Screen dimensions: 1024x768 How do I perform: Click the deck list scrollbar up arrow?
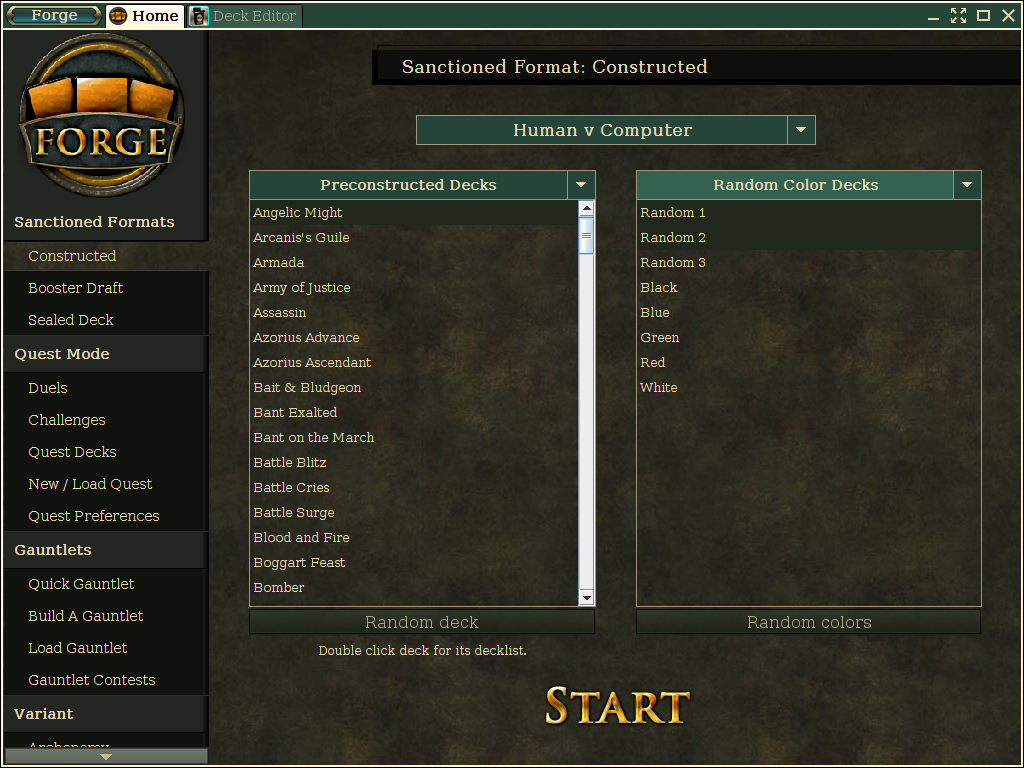586,209
